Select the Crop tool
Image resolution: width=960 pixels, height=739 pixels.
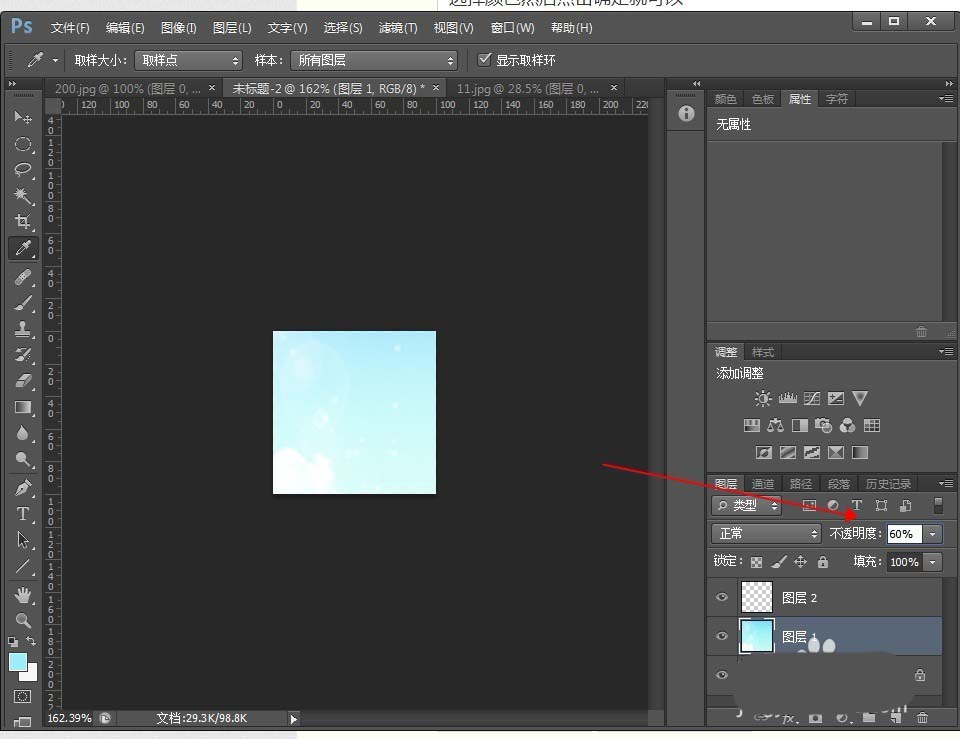coord(23,221)
